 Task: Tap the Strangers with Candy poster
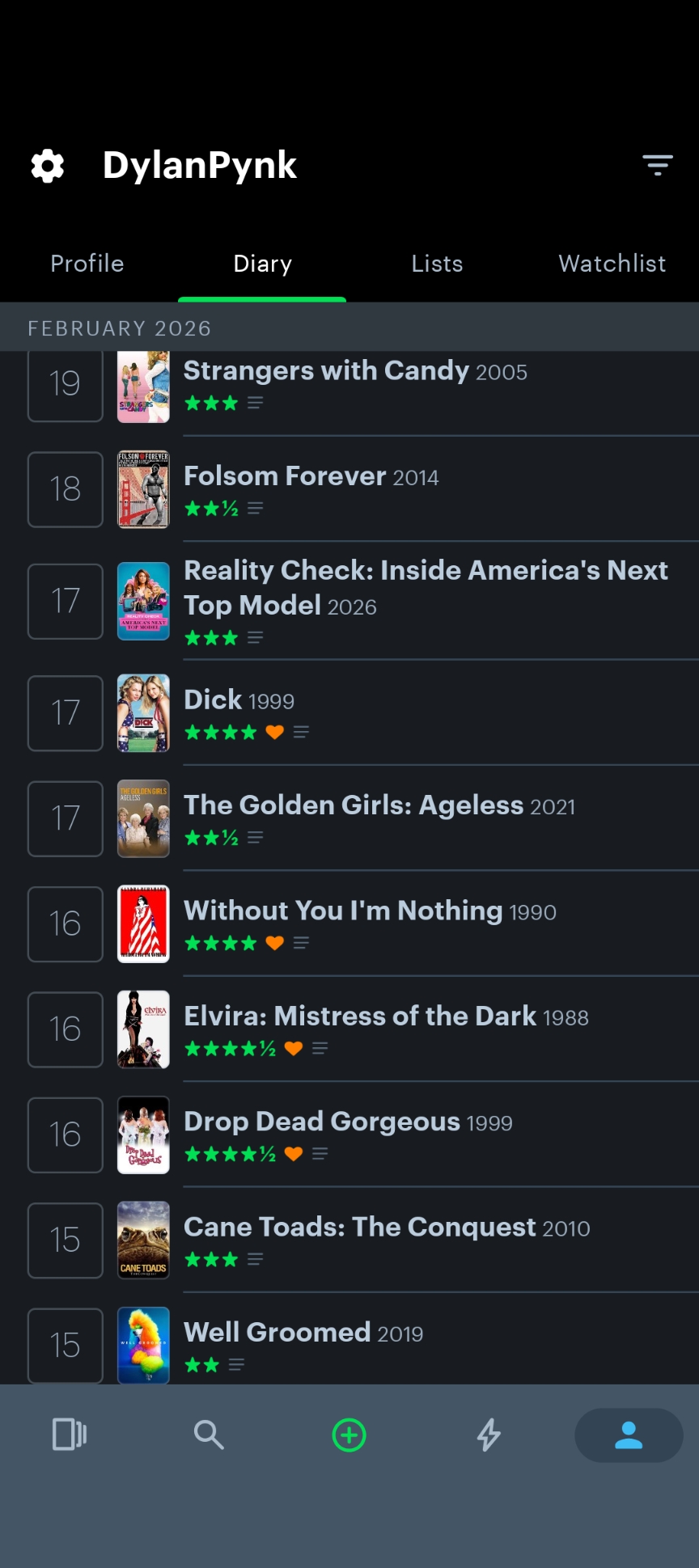pyautogui.click(x=143, y=387)
